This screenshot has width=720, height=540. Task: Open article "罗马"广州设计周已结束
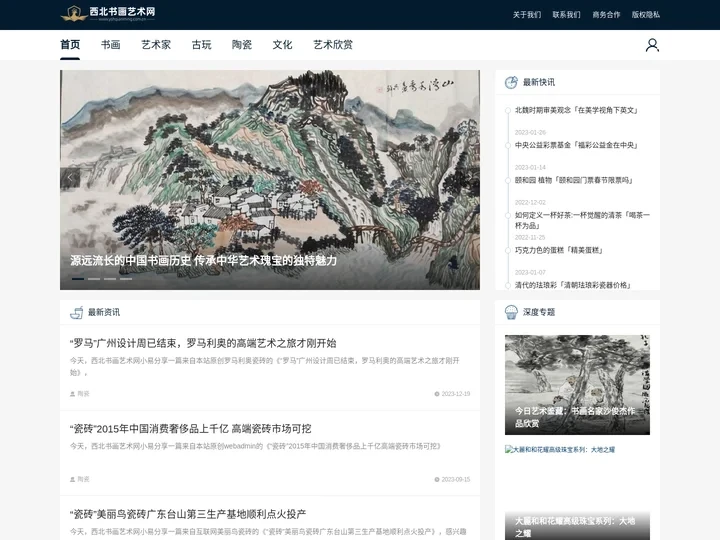(x=203, y=343)
